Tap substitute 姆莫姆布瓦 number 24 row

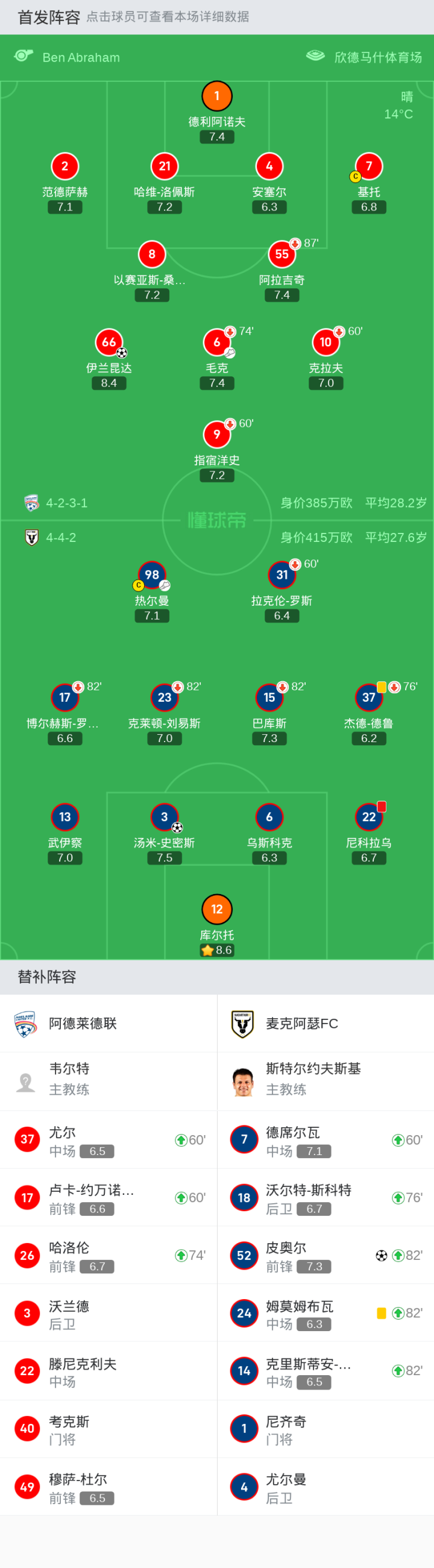click(325, 1313)
